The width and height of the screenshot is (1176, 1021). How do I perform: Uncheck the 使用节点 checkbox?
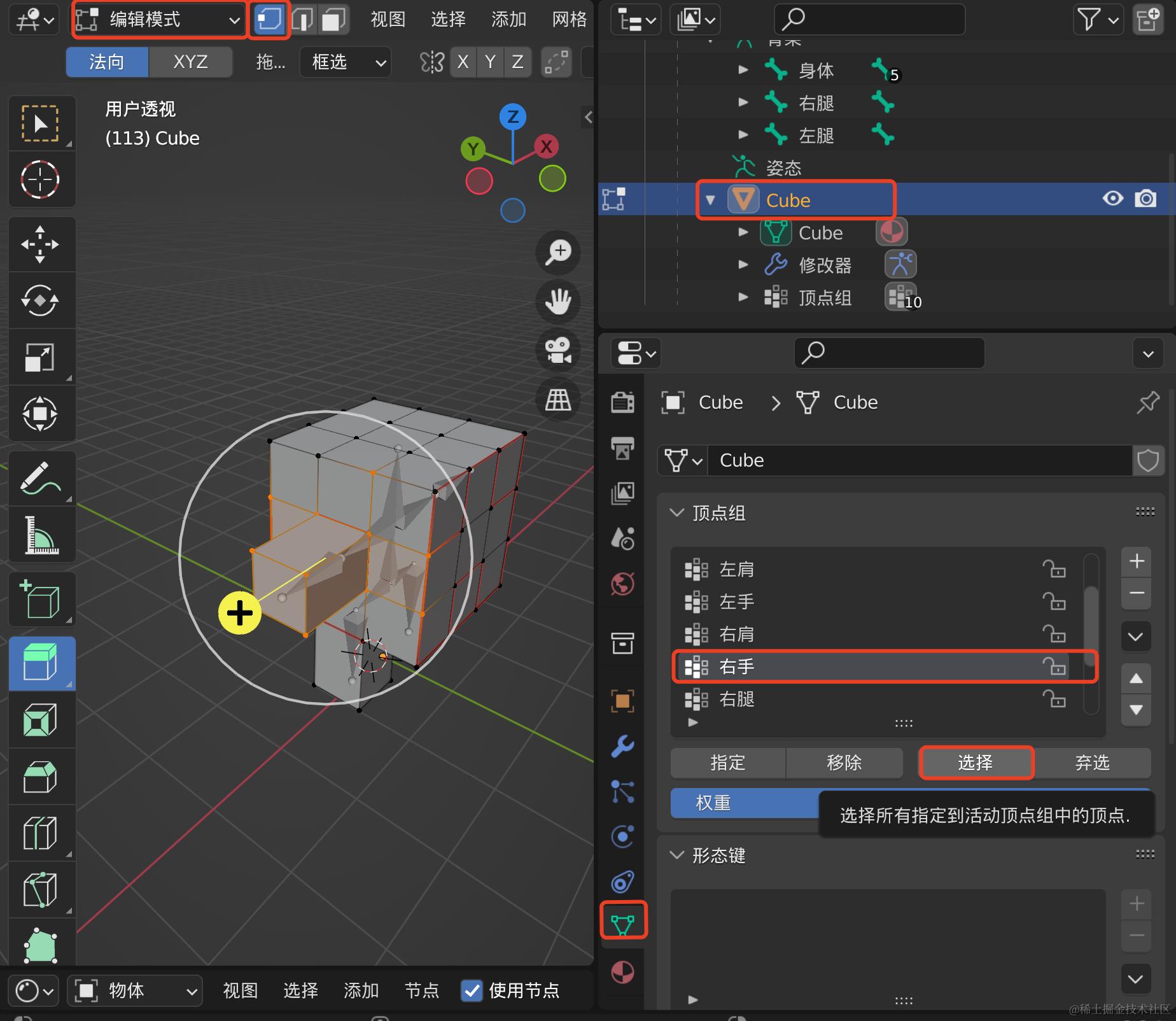(471, 990)
